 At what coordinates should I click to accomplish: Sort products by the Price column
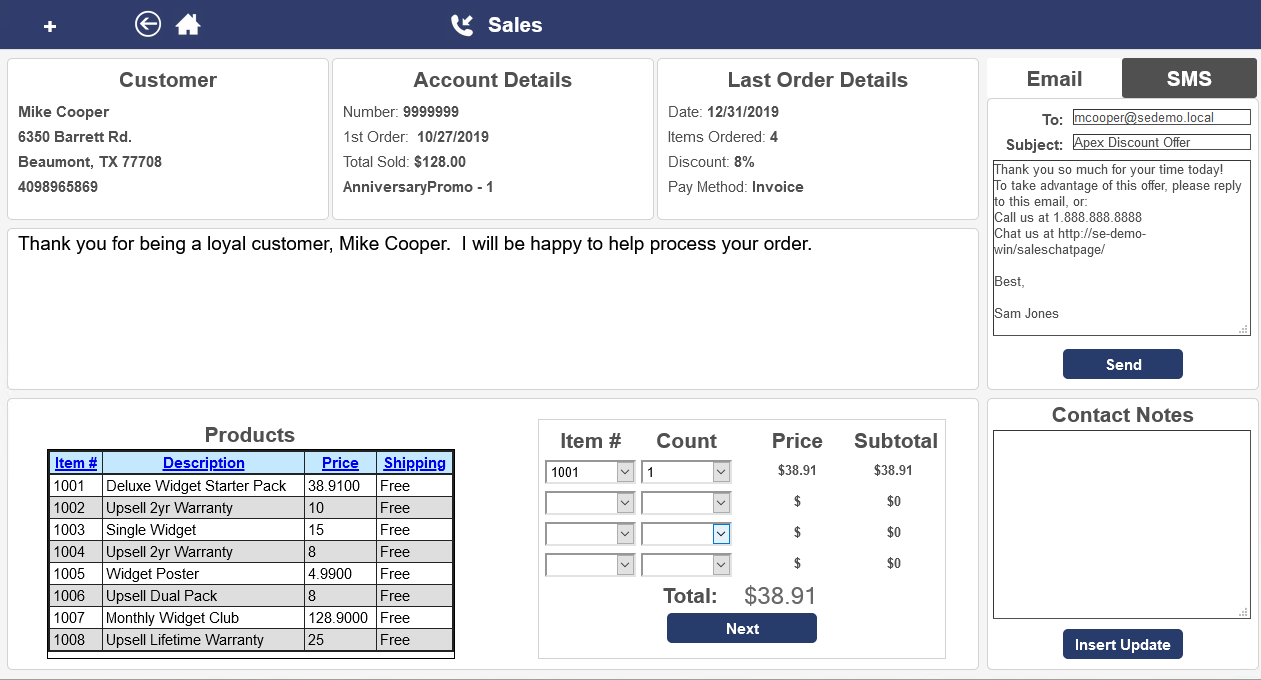coord(340,462)
